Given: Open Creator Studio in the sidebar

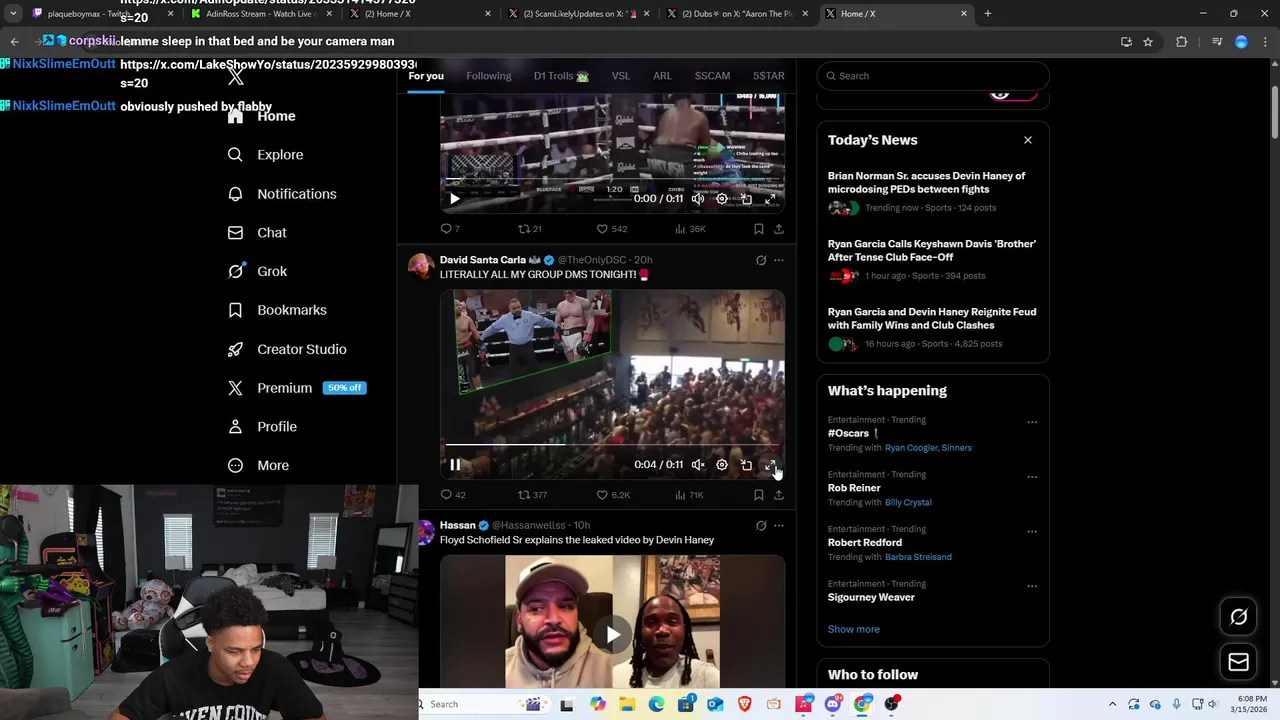Looking at the screenshot, I should 287,349.
